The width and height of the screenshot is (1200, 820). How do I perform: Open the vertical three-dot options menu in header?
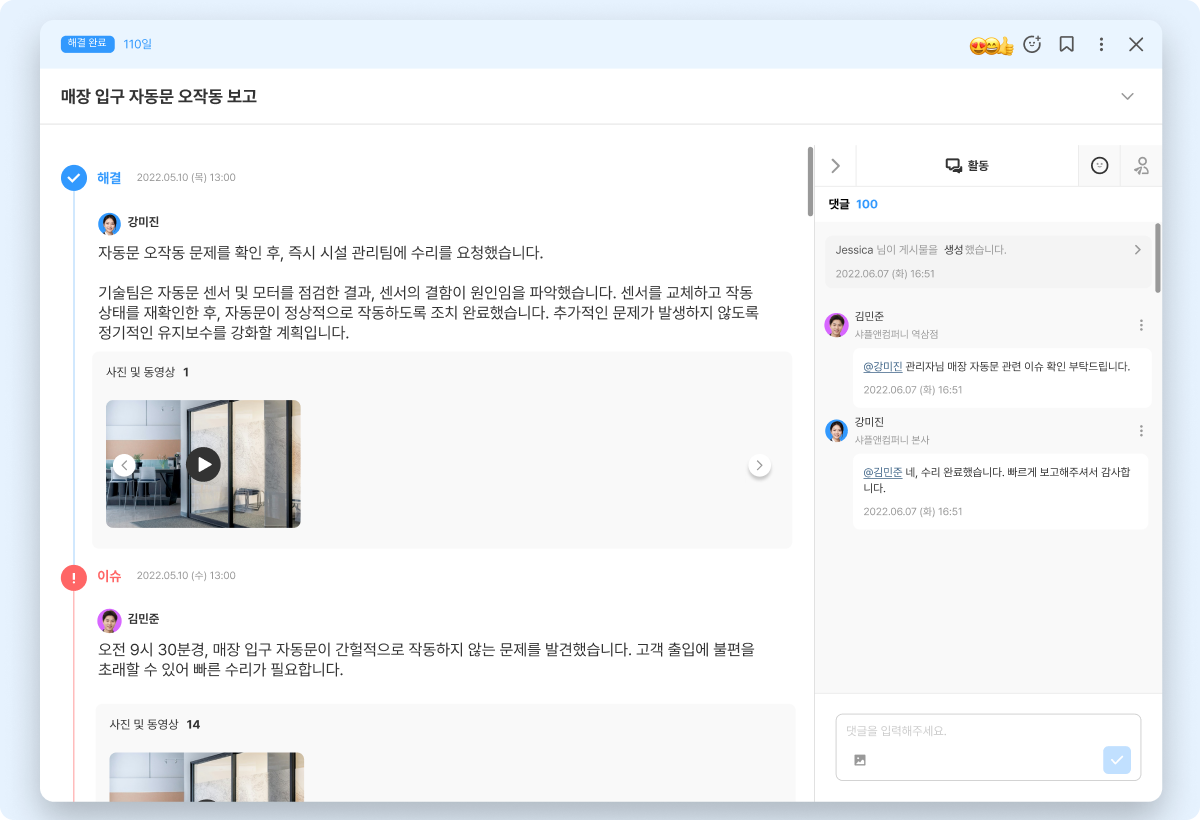point(1101,44)
